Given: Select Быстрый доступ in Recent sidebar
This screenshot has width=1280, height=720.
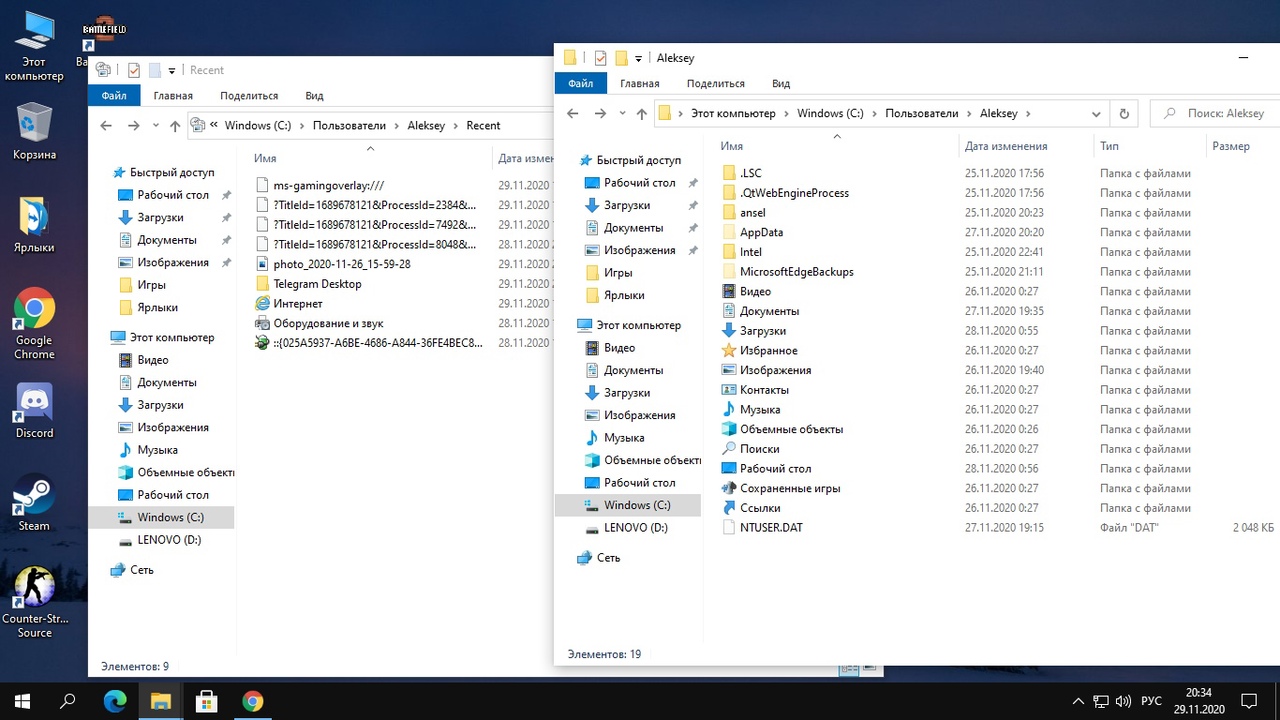Looking at the screenshot, I should [172, 172].
